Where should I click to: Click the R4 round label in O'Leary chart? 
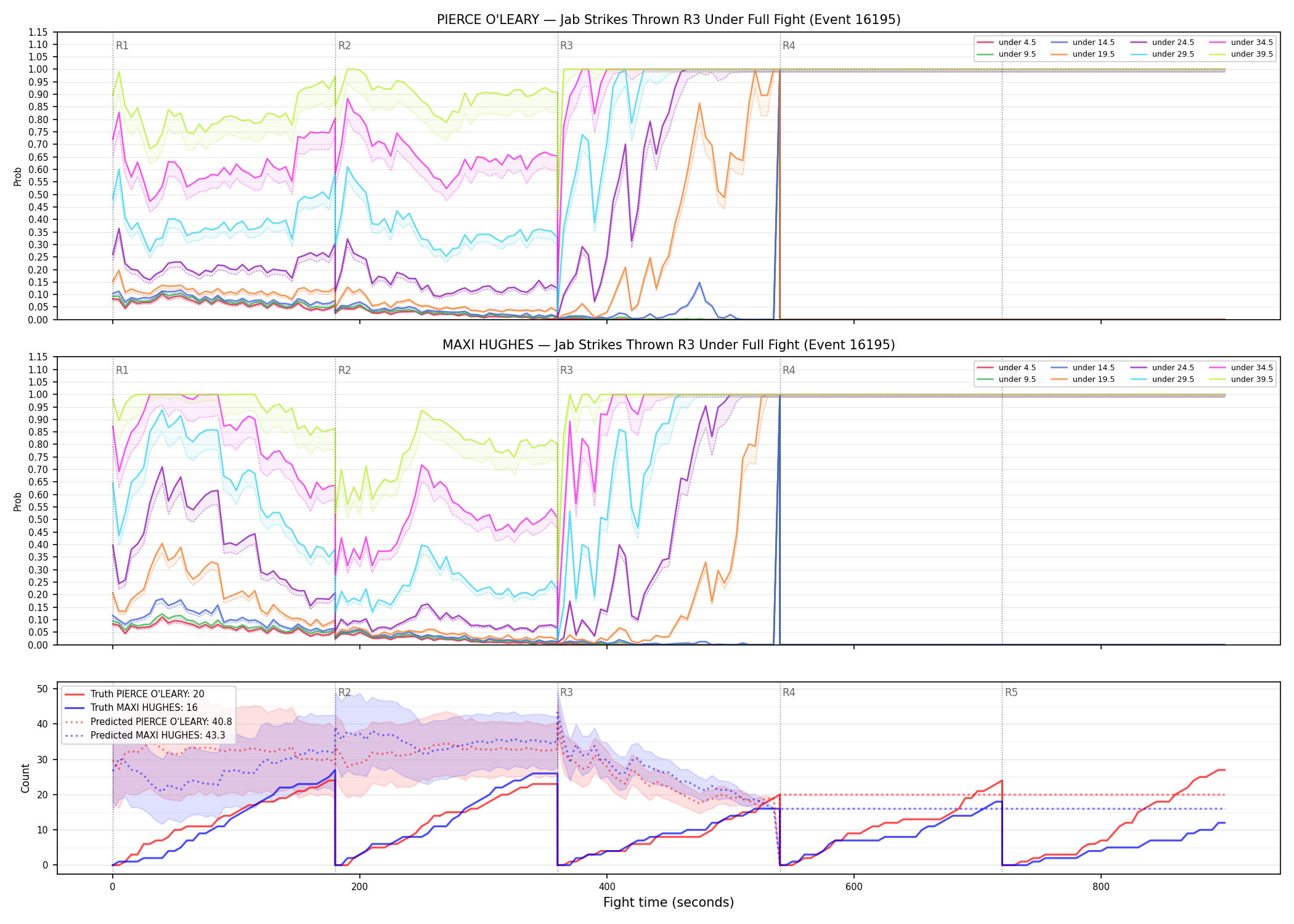coord(789,46)
